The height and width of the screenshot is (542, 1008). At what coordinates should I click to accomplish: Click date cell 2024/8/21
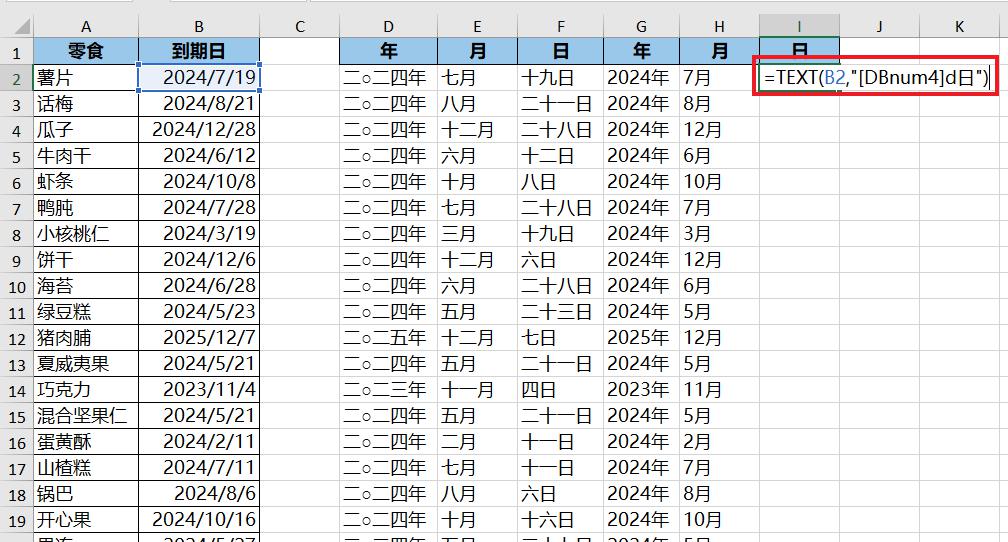tap(199, 104)
